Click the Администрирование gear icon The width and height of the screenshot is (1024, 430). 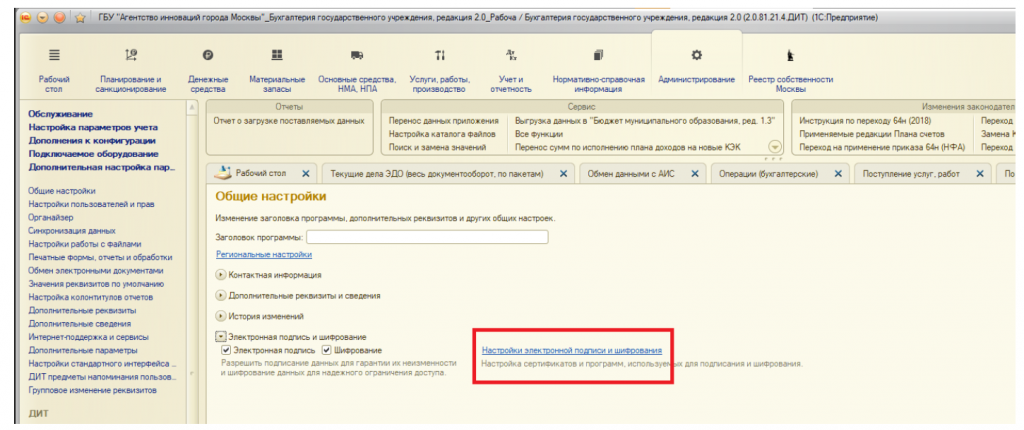697,56
